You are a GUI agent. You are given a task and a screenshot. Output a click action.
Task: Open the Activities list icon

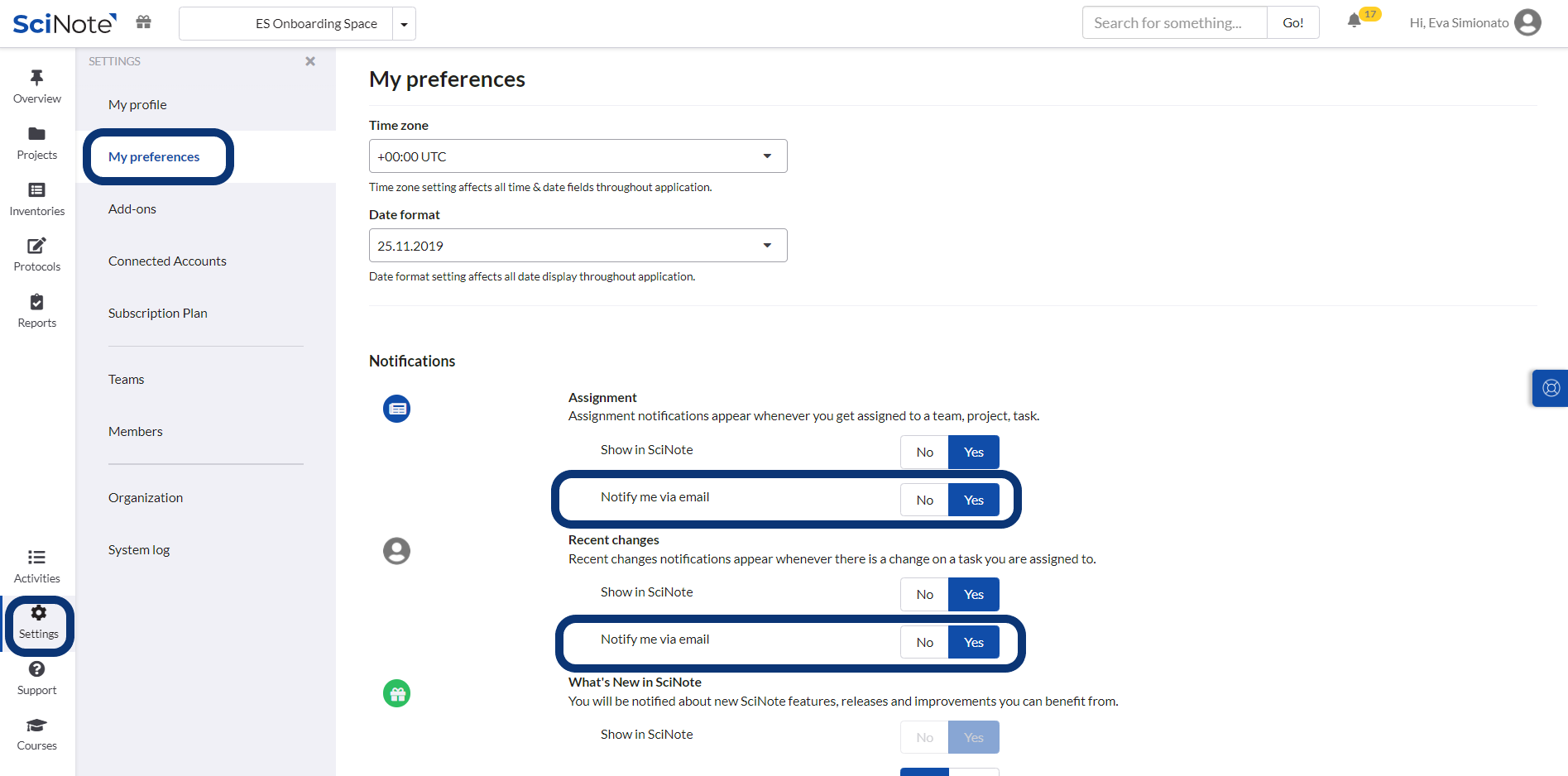[36, 558]
